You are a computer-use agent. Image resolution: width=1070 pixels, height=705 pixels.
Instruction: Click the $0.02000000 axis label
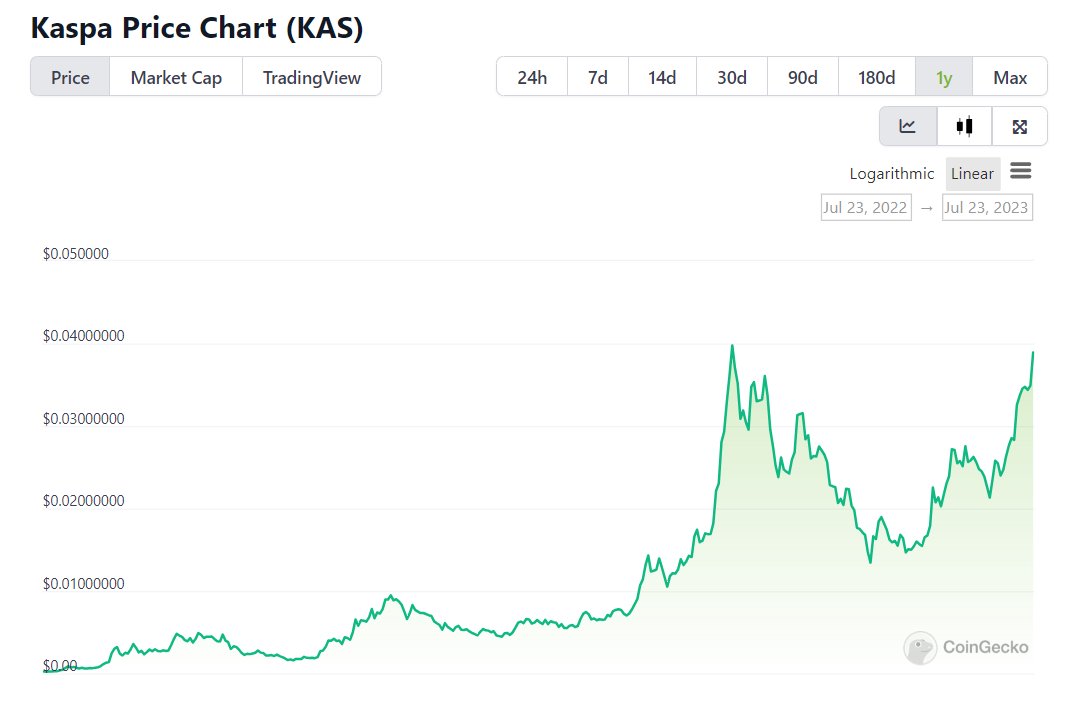[84, 501]
